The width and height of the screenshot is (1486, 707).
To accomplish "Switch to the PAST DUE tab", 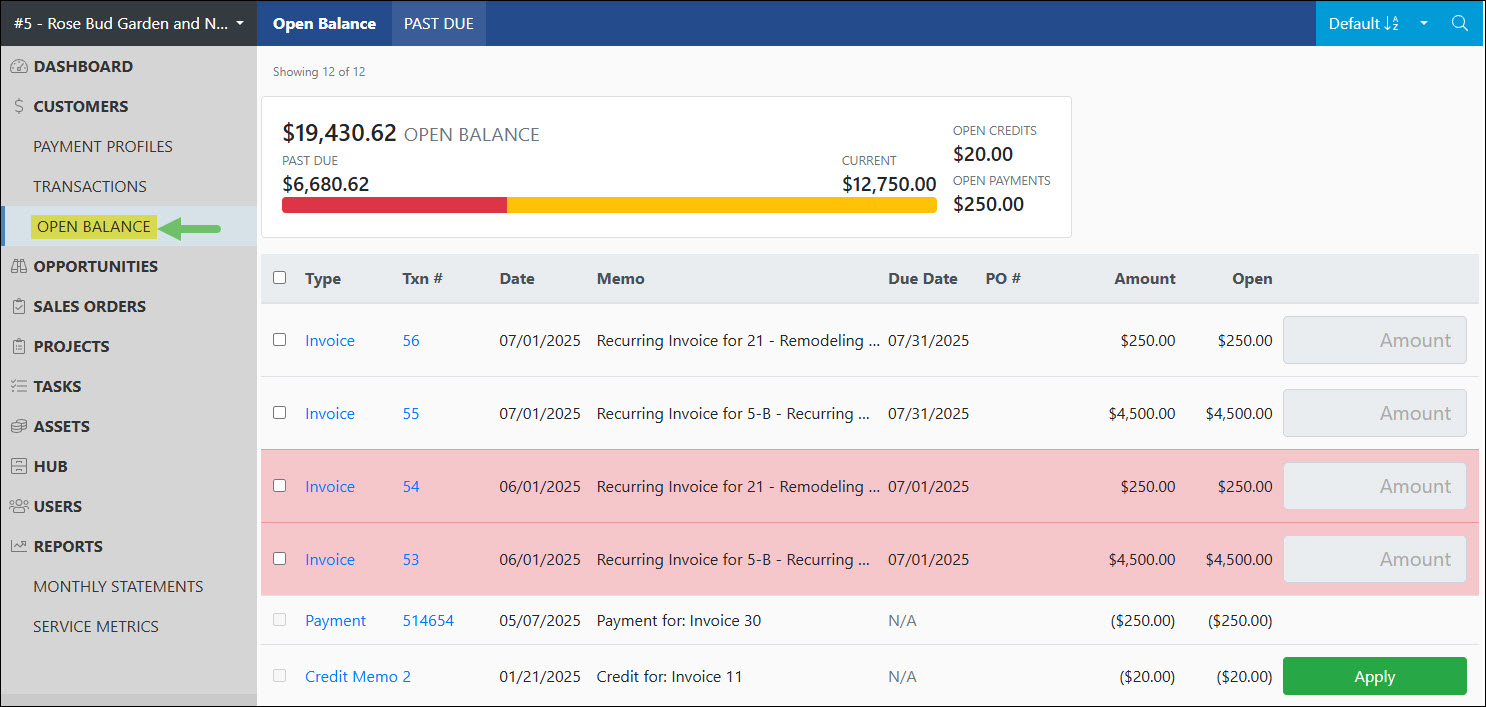I will coord(437,23).
